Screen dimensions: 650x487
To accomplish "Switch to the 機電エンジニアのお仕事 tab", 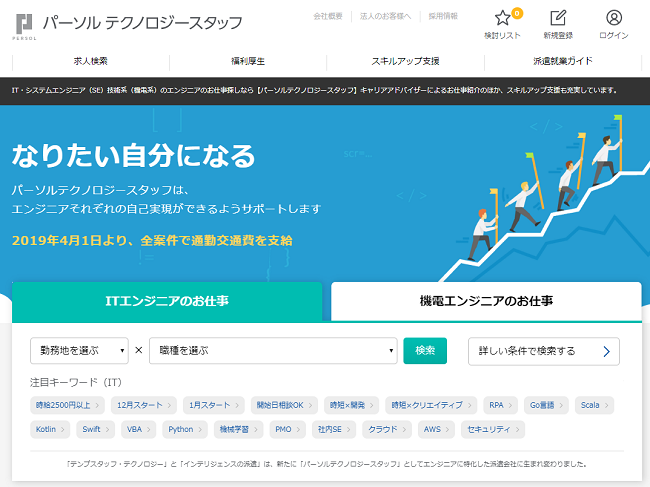I will click(486, 301).
